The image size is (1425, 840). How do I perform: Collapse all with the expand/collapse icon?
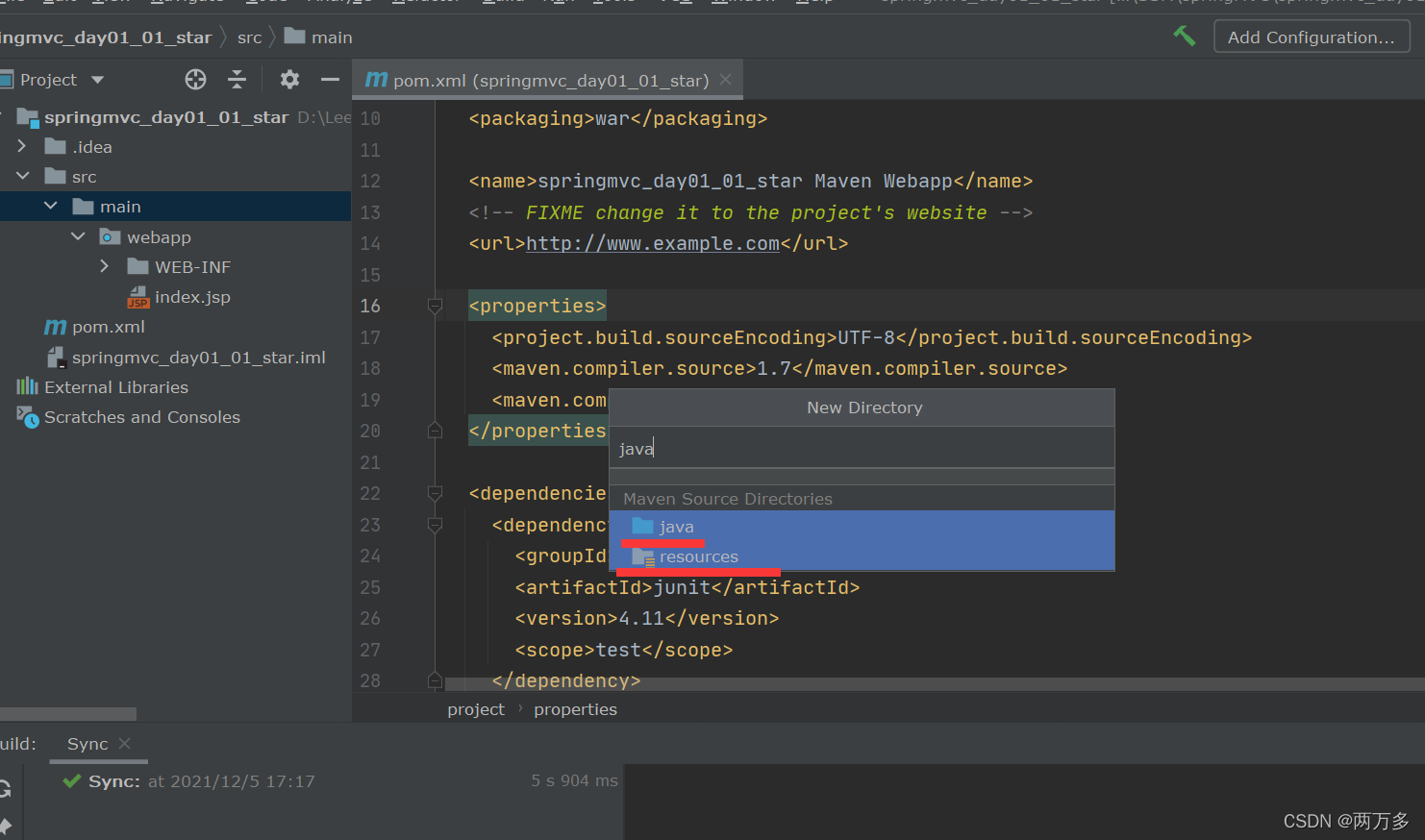pyautogui.click(x=237, y=80)
